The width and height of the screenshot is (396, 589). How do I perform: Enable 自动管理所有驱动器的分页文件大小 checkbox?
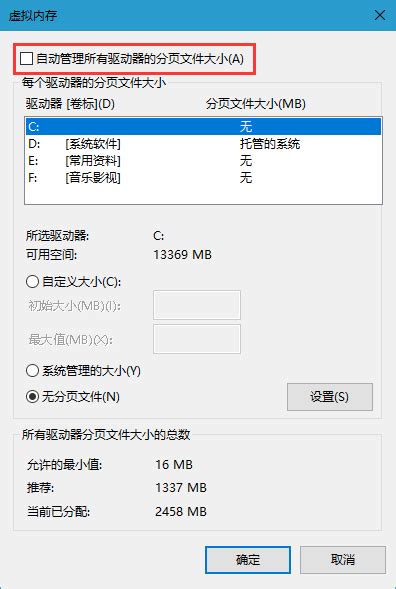pos(27,59)
